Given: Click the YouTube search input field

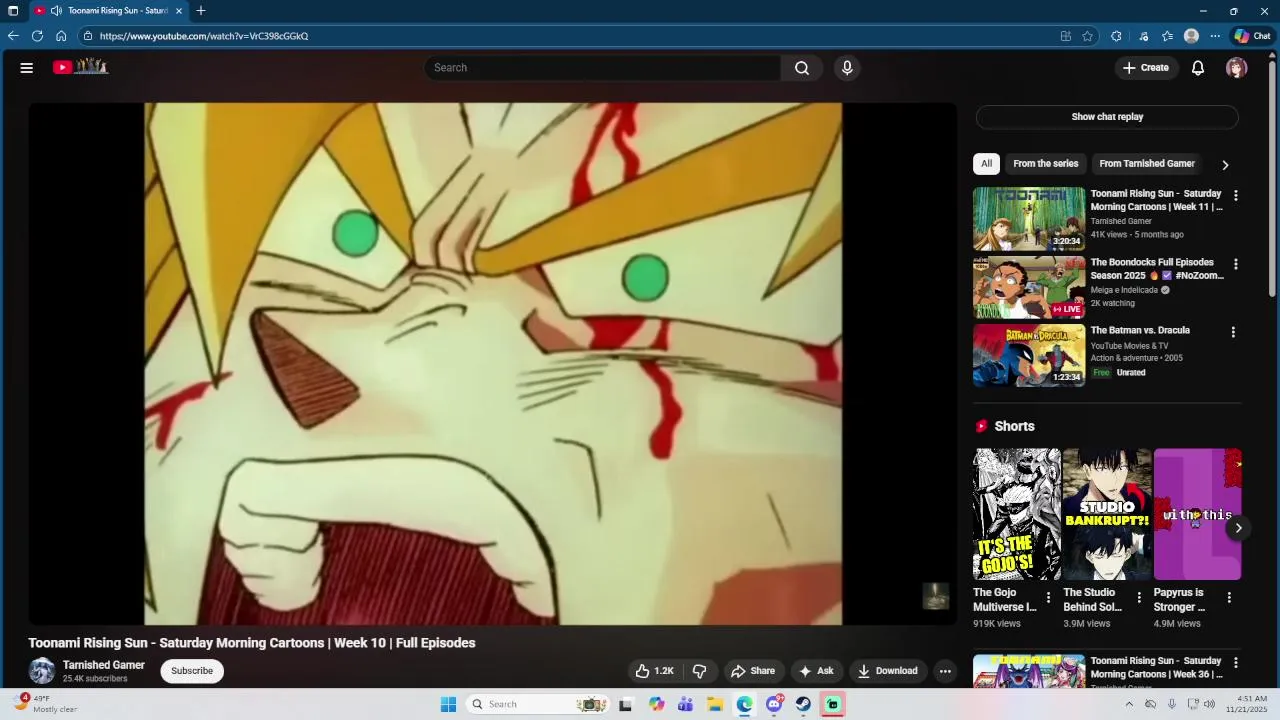Looking at the screenshot, I should click(x=603, y=68).
